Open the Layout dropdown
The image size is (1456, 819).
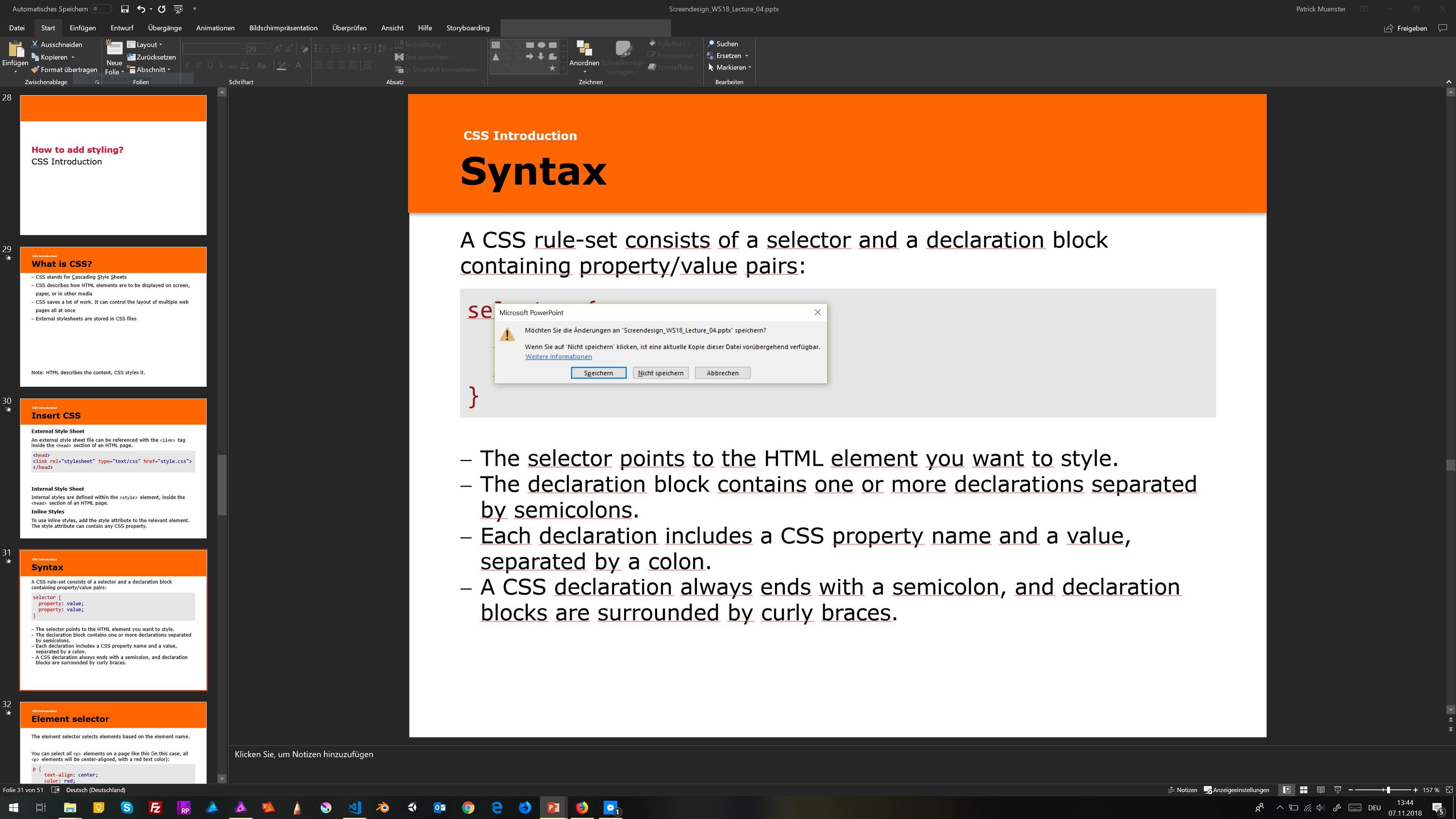click(x=145, y=45)
